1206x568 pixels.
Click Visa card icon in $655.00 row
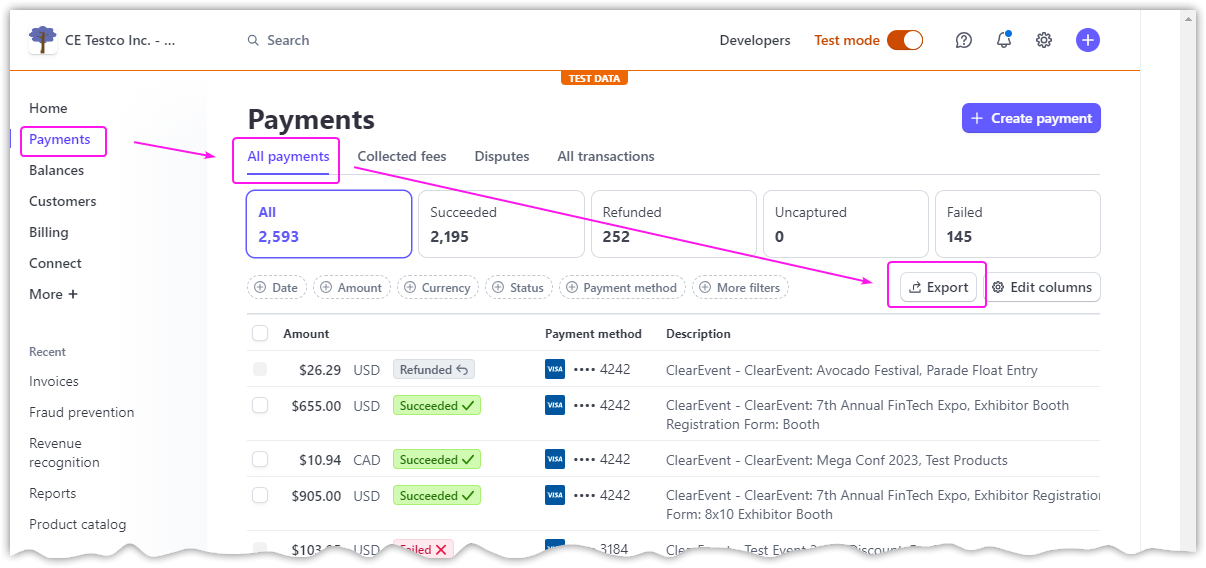click(555, 405)
